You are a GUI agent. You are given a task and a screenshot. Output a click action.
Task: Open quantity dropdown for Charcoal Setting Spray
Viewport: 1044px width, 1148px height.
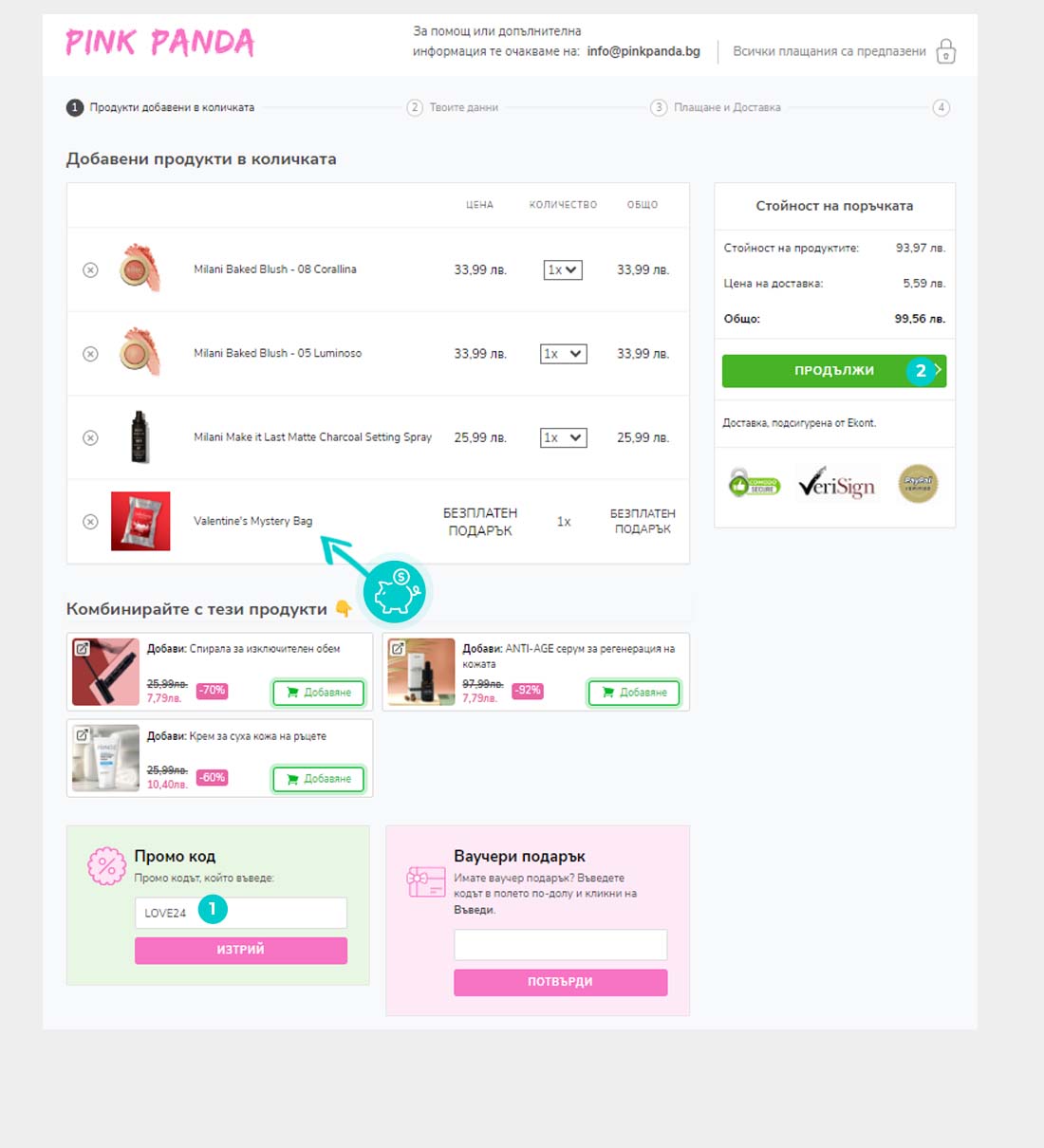pyautogui.click(x=564, y=437)
